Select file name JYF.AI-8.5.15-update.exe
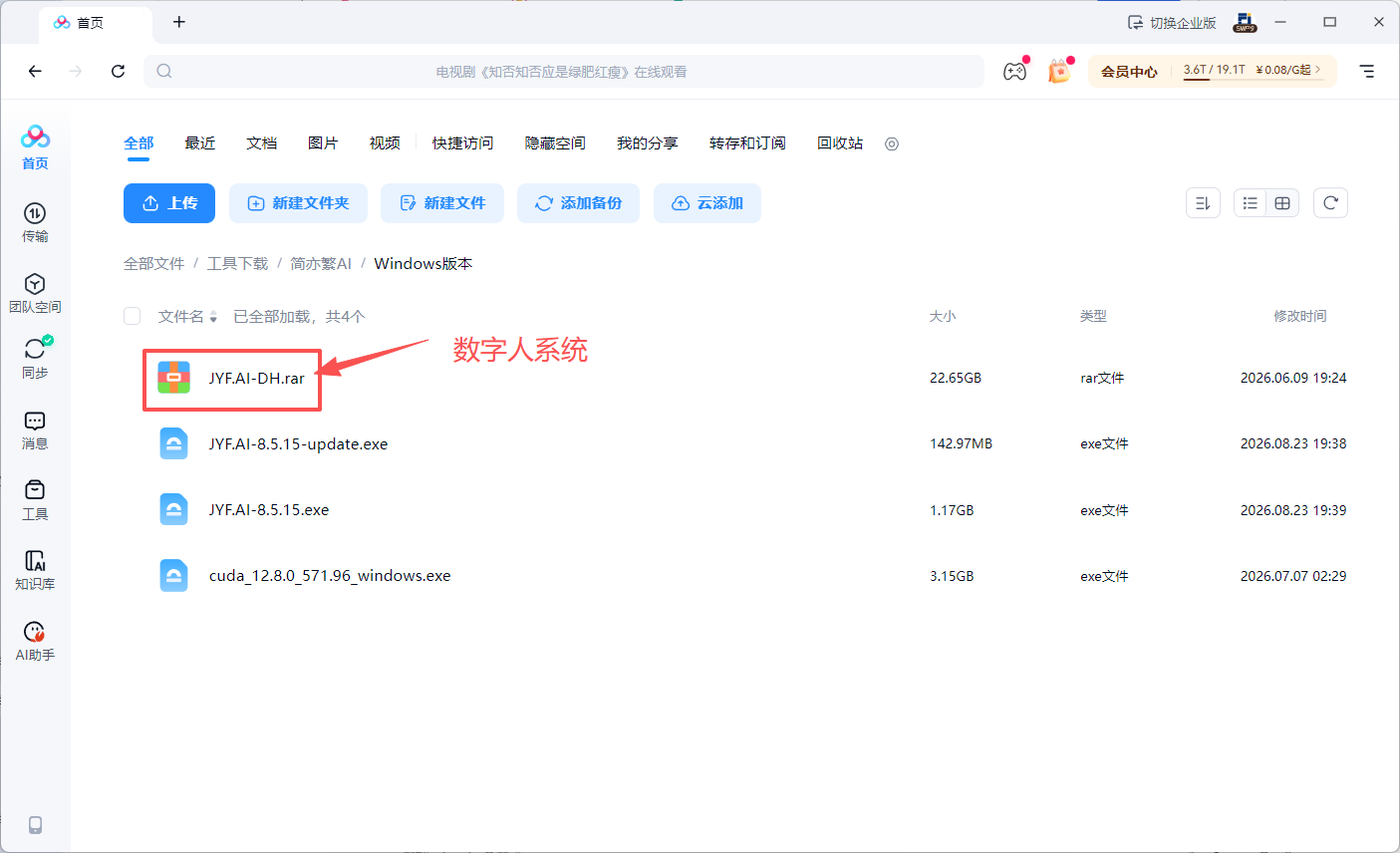This screenshot has width=1400, height=853. click(x=298, y=443)
